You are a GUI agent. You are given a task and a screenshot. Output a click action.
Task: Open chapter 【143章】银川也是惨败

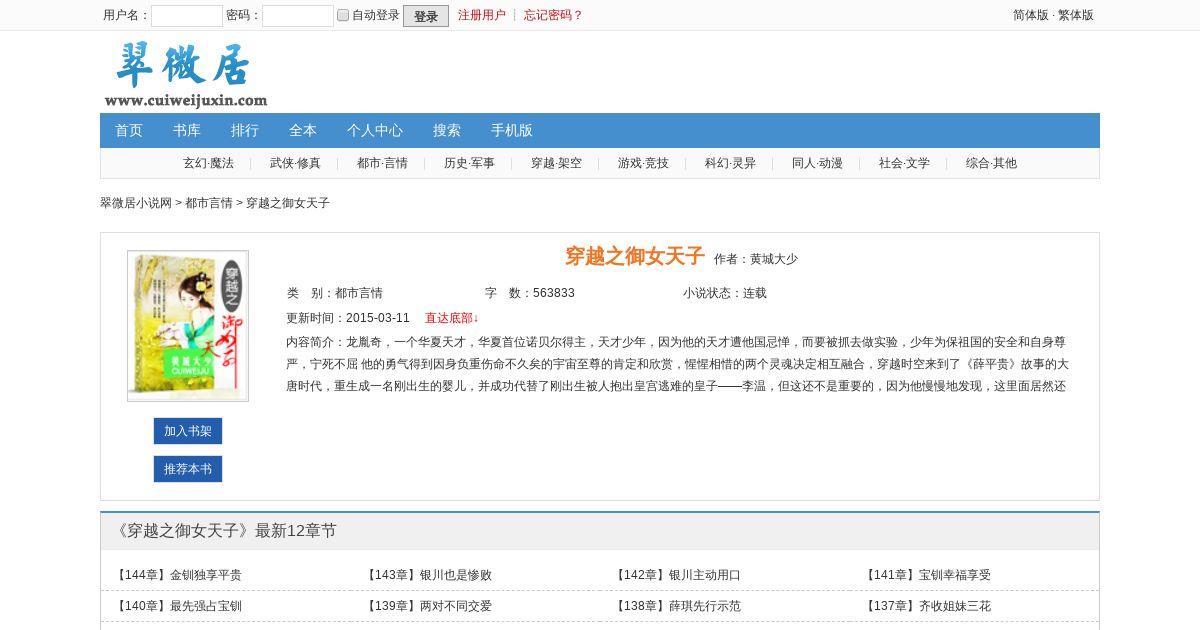coord(427,575)
